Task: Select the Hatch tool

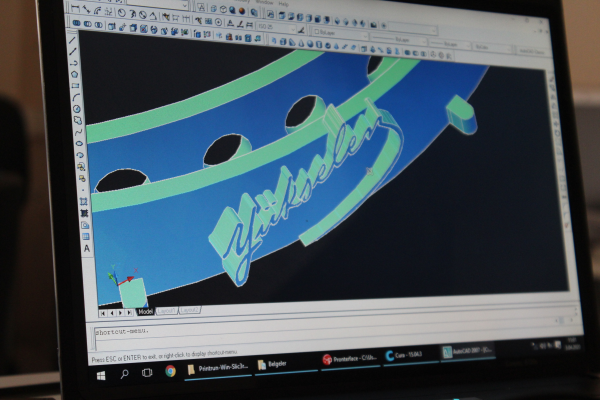Action: point(83,201)
